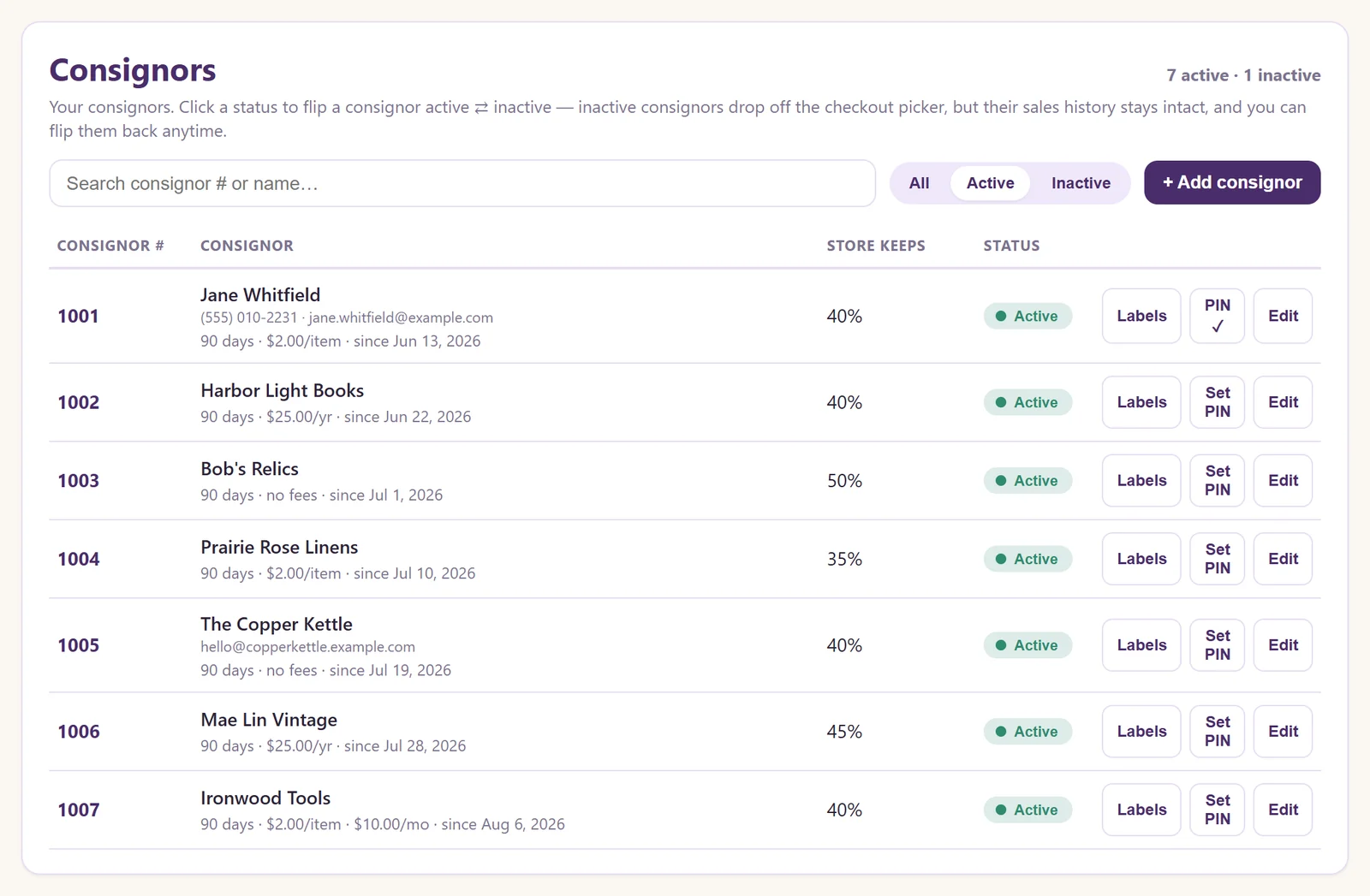Edit Prairie Rose Linens consignor
The image size is (1370, 896).
[1283, 559]
